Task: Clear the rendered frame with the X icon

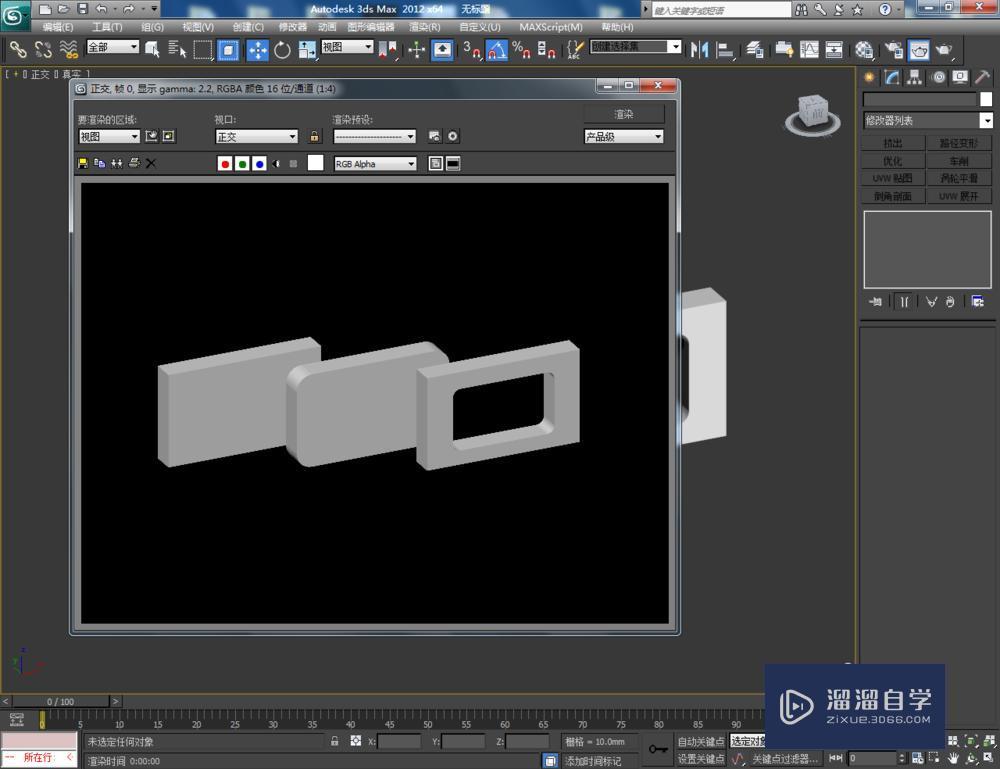Action: 150,163
